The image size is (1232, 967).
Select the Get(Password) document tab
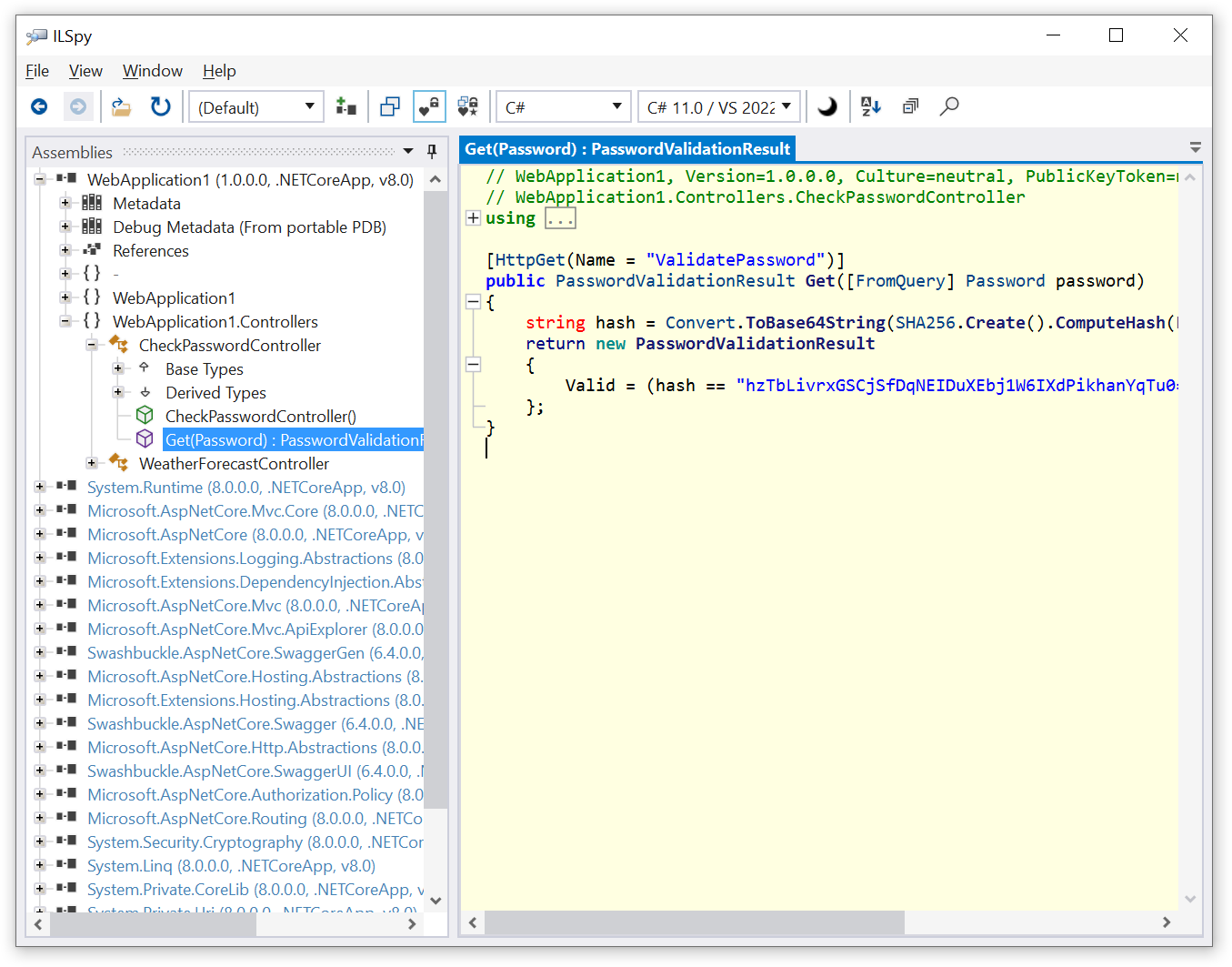coord(627,149)
